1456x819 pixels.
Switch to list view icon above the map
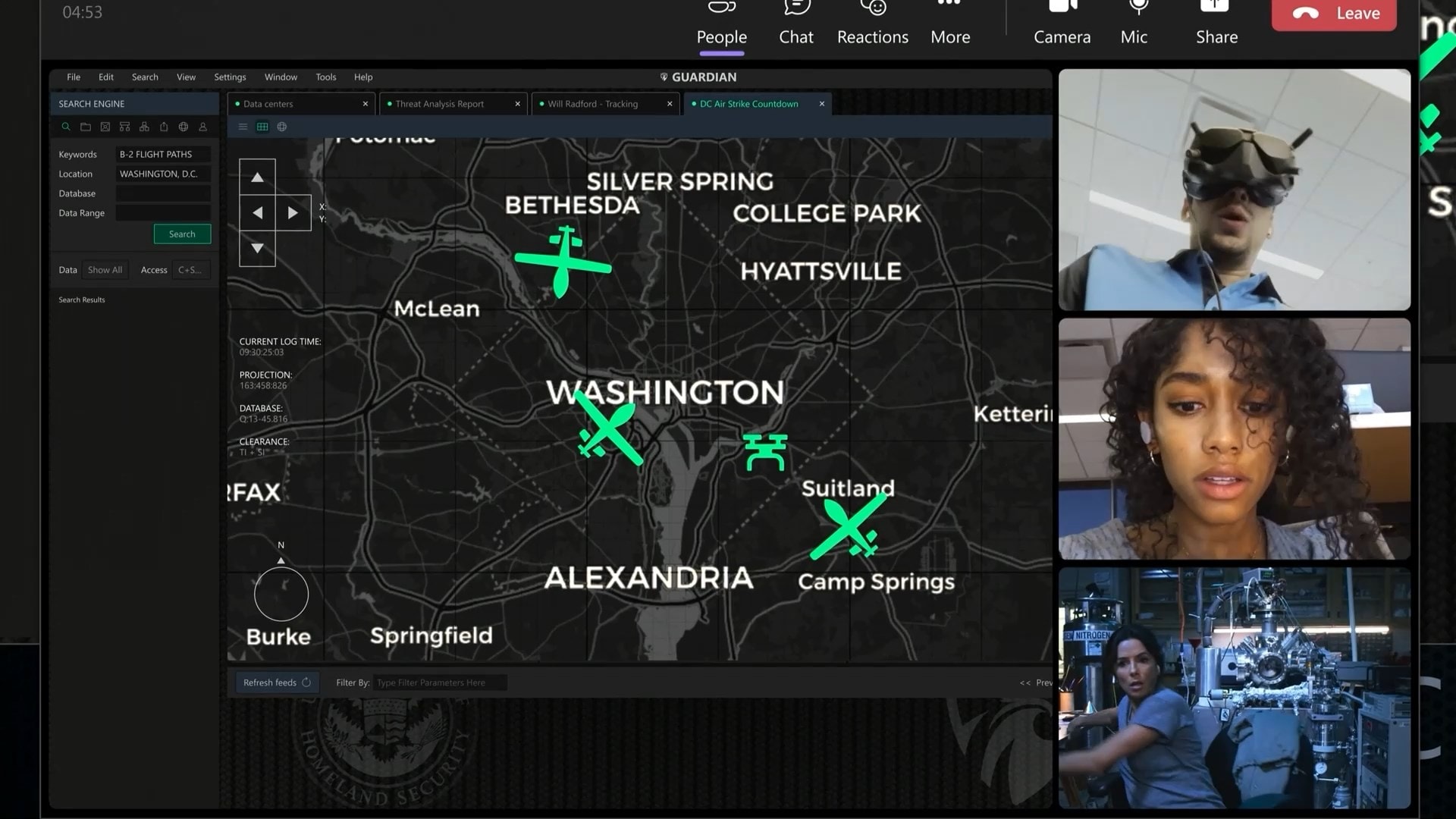click(243, 127)
